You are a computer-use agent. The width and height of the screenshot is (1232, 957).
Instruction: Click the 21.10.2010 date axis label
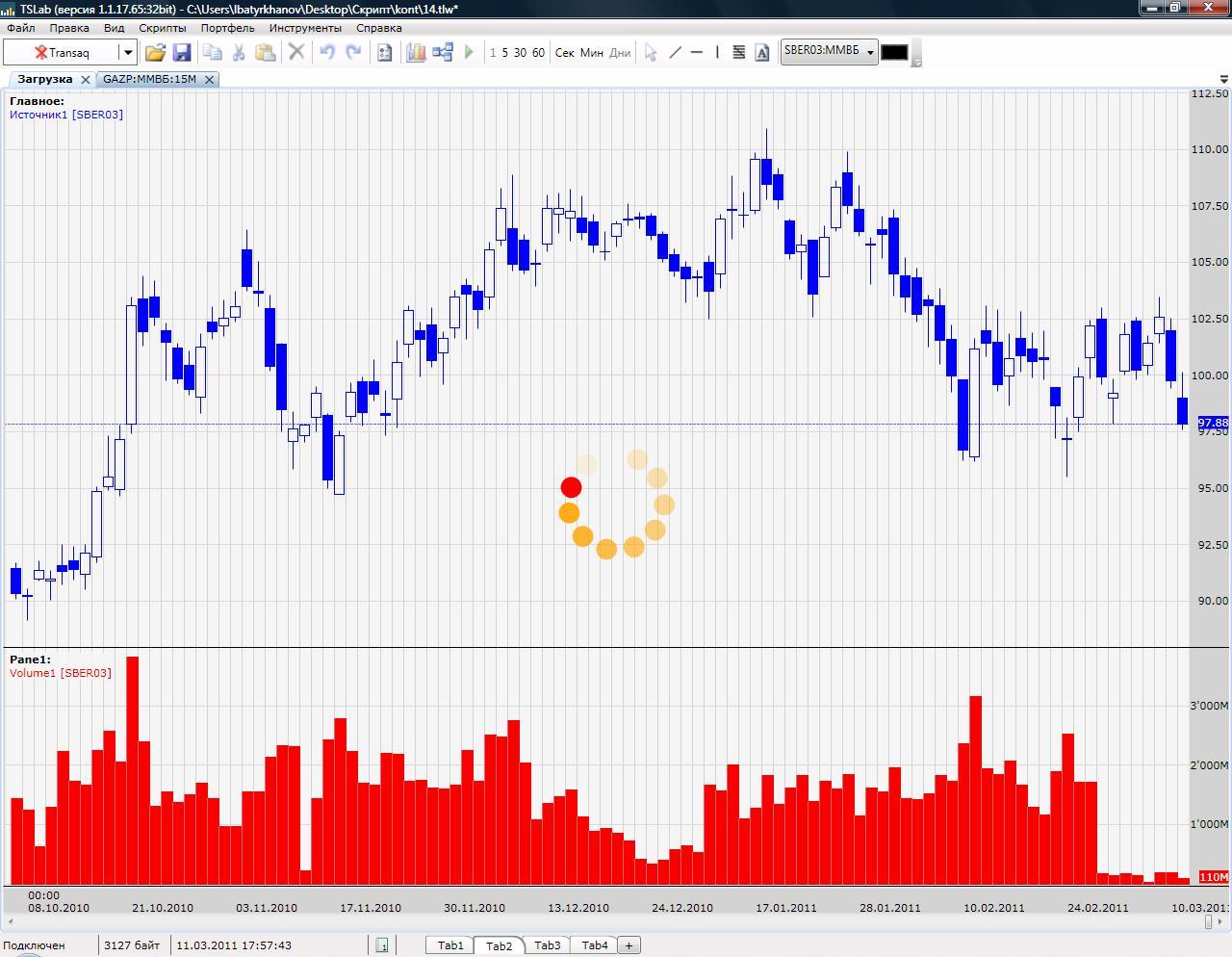click(x=163, y=908)
